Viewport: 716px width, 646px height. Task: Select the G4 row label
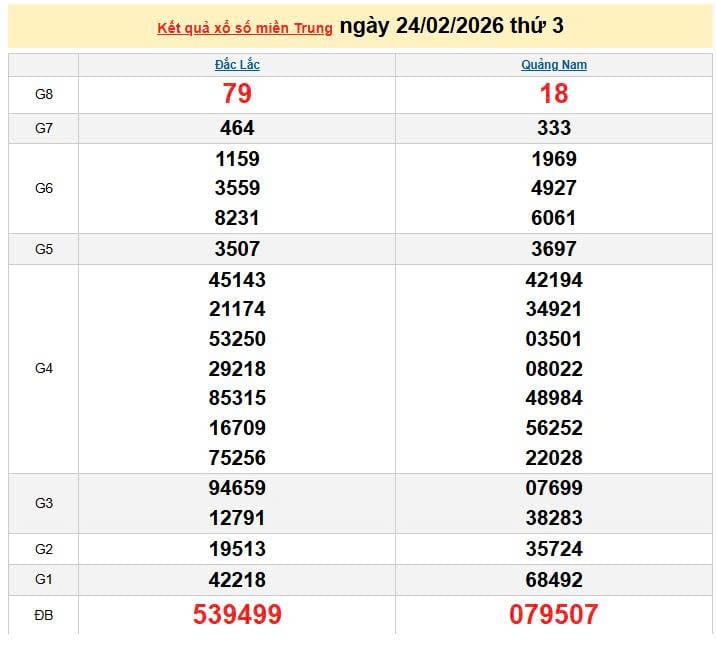tap(44, 368)
